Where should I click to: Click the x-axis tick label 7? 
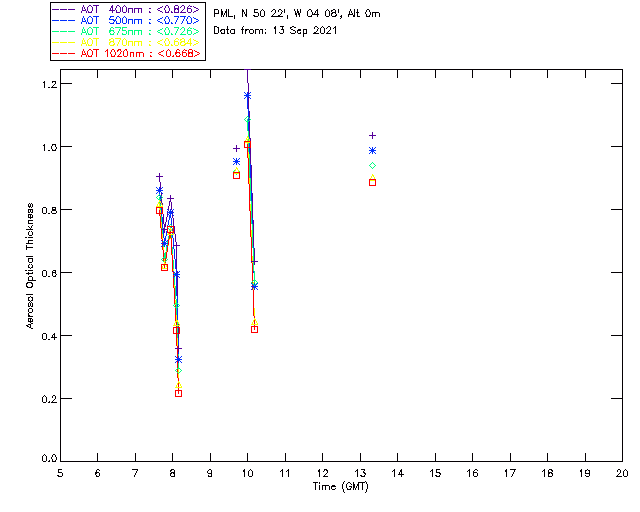135,473
